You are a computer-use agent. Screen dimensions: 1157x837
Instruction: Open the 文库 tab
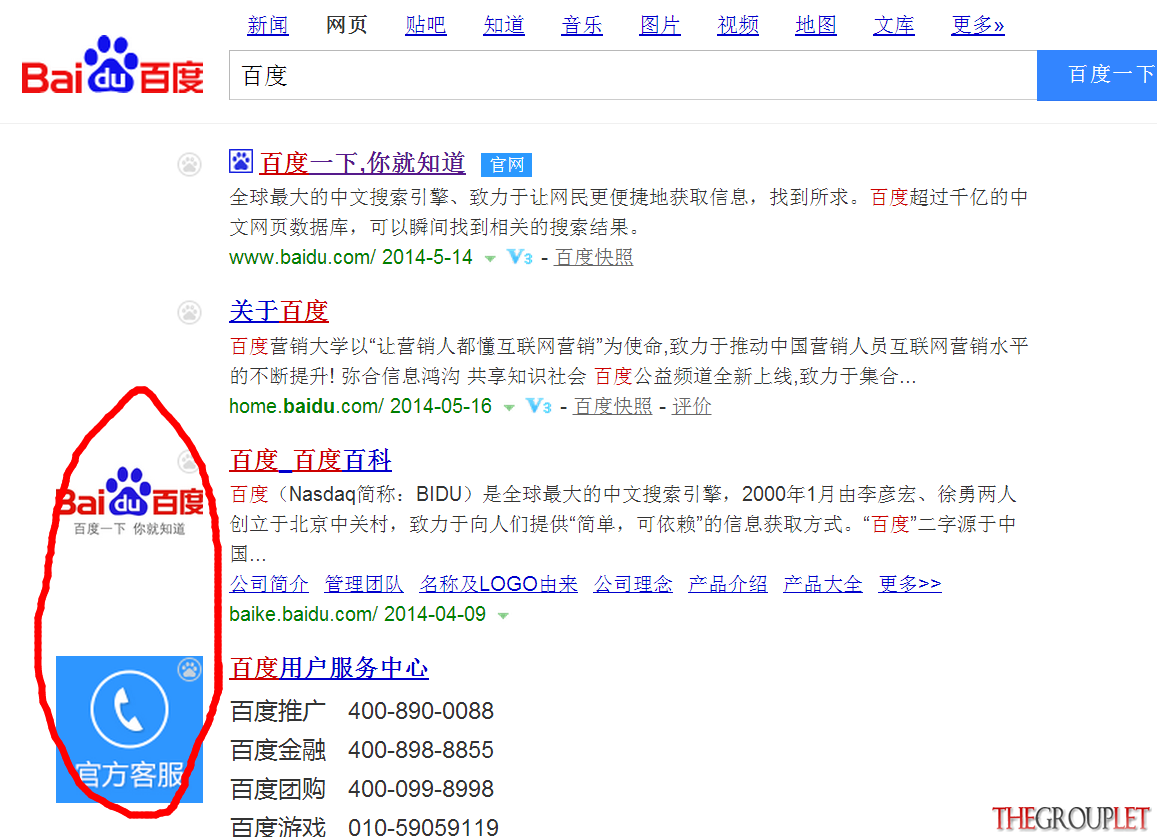tap(894, 25)
